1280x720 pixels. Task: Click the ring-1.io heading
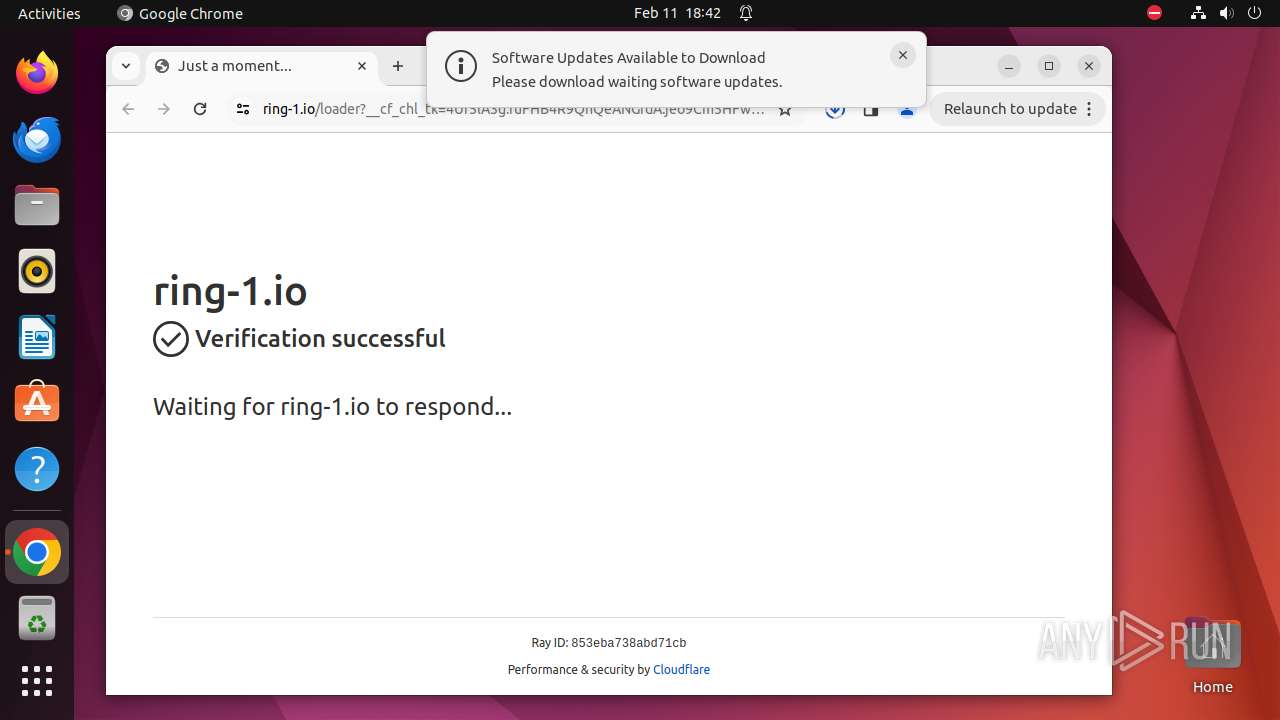pos(230,291)
